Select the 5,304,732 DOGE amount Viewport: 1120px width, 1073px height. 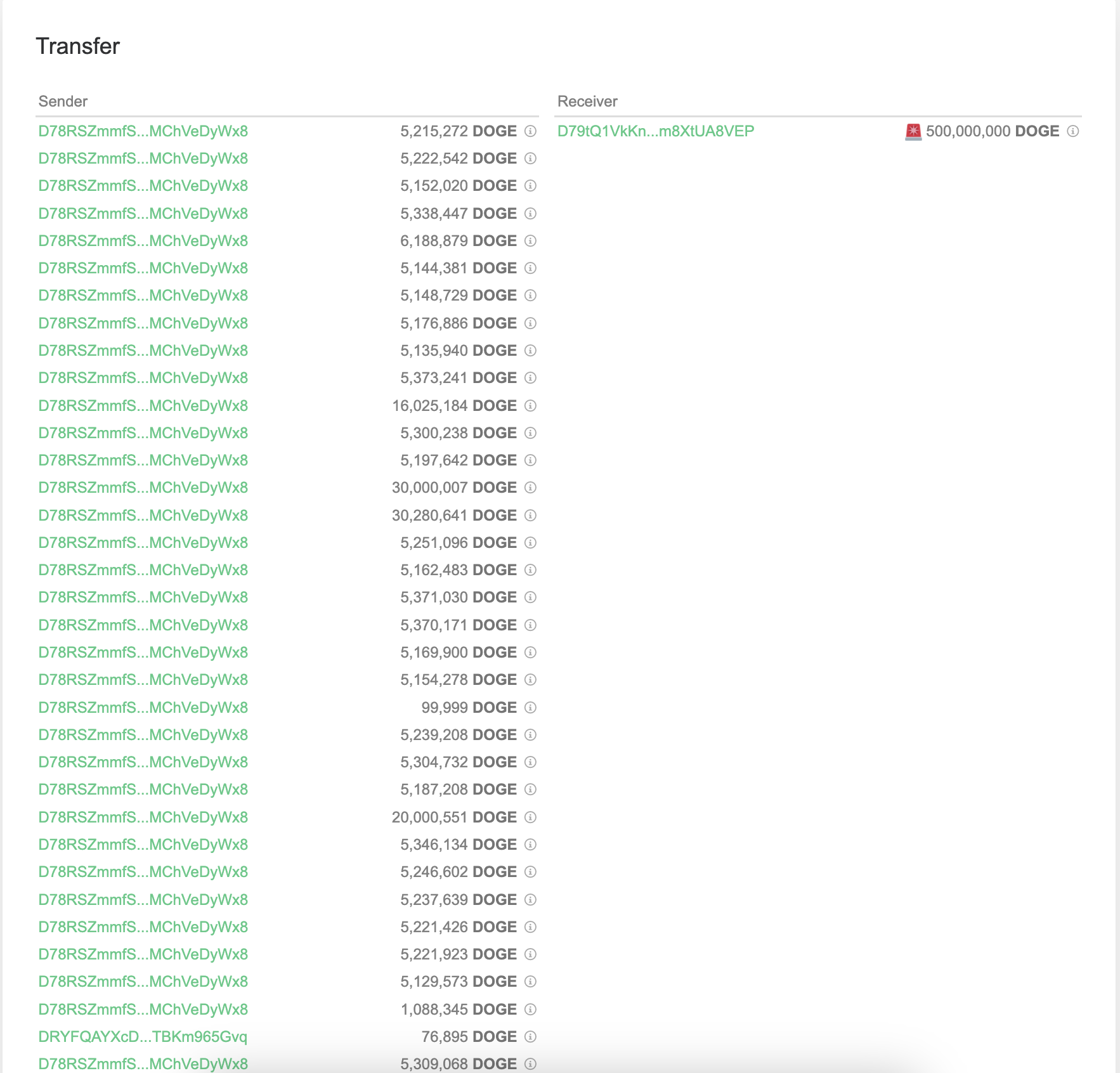point(459,762)
